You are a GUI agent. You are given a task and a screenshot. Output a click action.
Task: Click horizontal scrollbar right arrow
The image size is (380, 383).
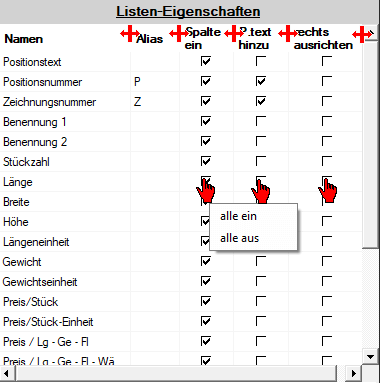tap(353, 373)
